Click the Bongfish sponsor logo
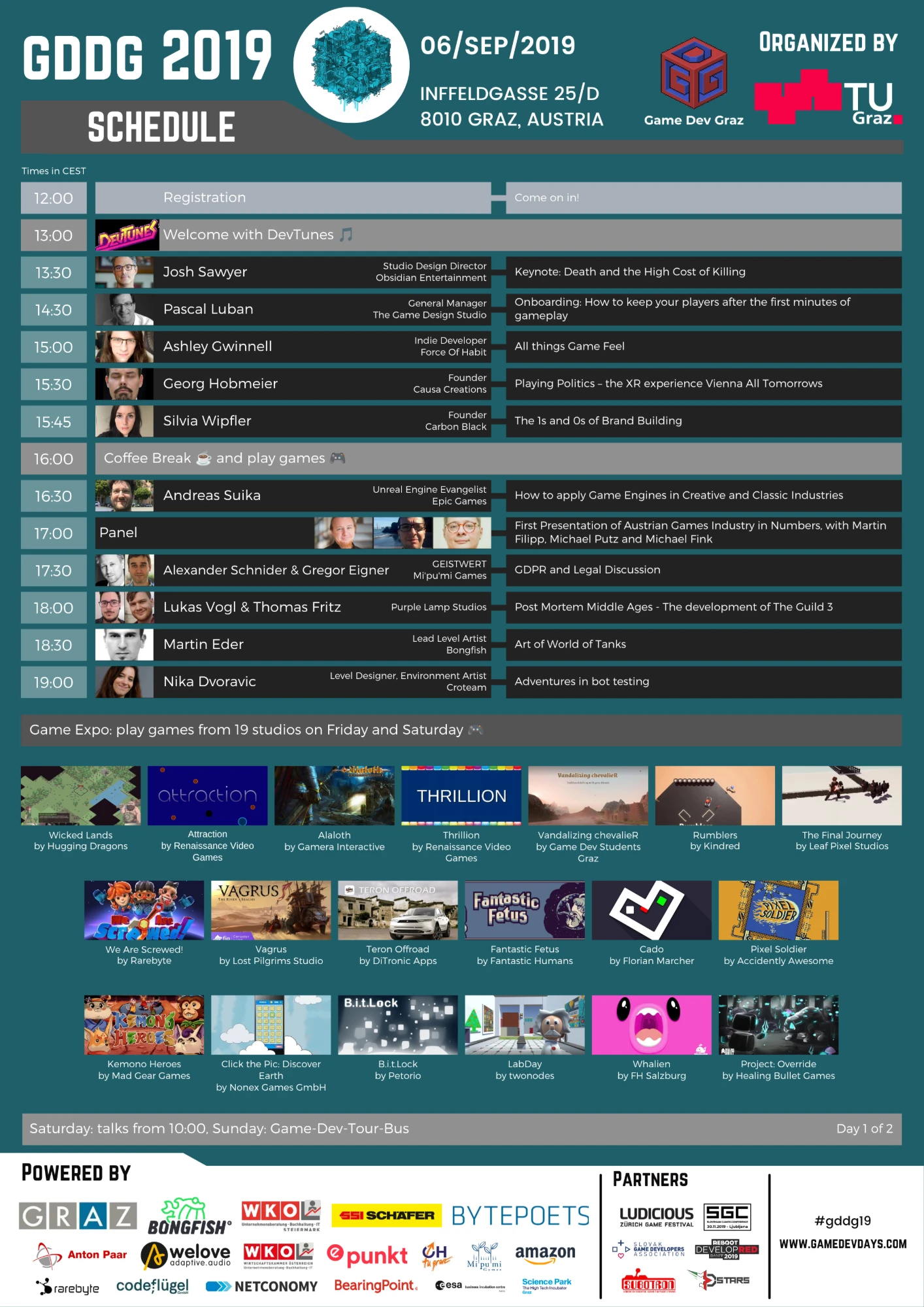924x1307 pixels. click(189, 1217)
